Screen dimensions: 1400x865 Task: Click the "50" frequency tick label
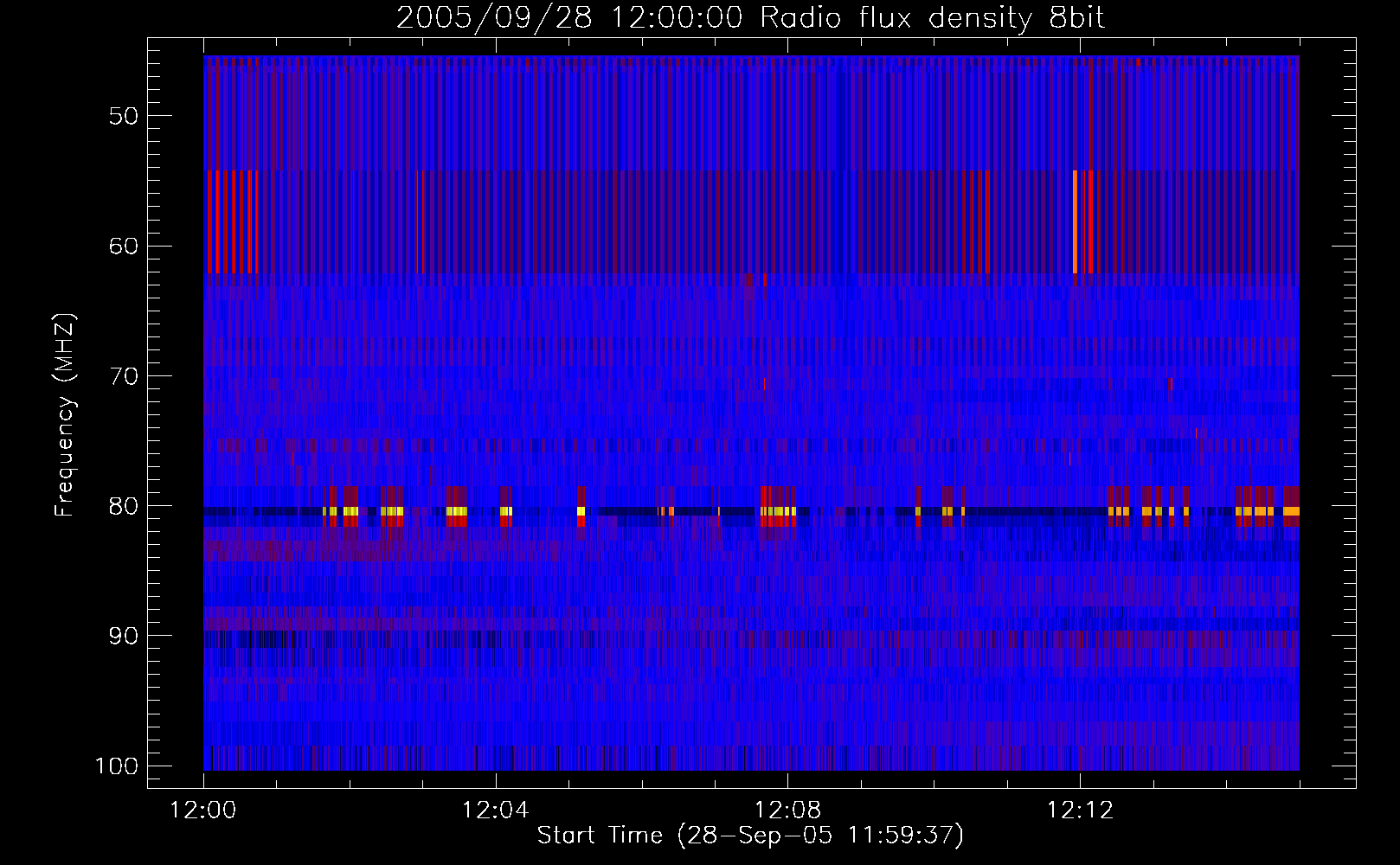pyautogui.click(x=124, y=116)
